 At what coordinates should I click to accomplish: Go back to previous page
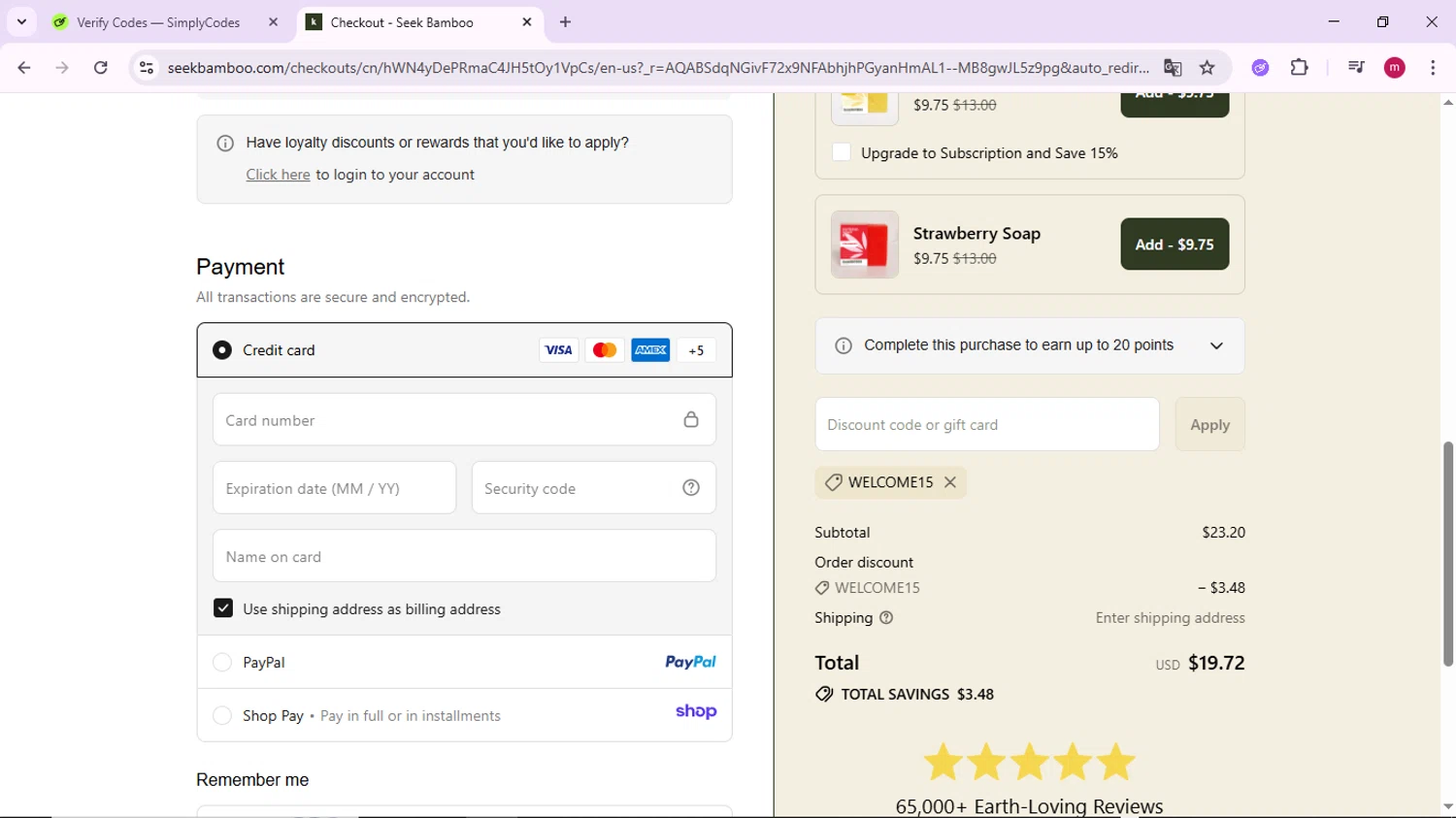(x=24, y=68)
